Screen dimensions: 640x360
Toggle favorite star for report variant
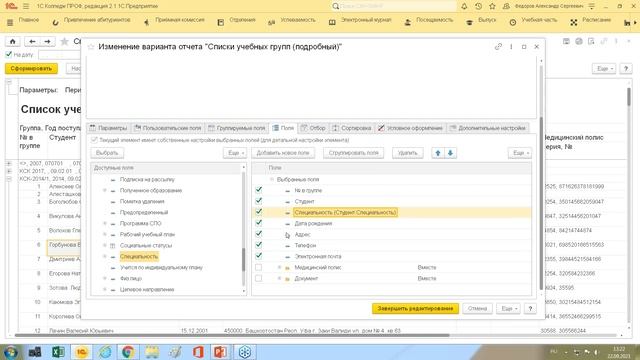pos(91,47)
